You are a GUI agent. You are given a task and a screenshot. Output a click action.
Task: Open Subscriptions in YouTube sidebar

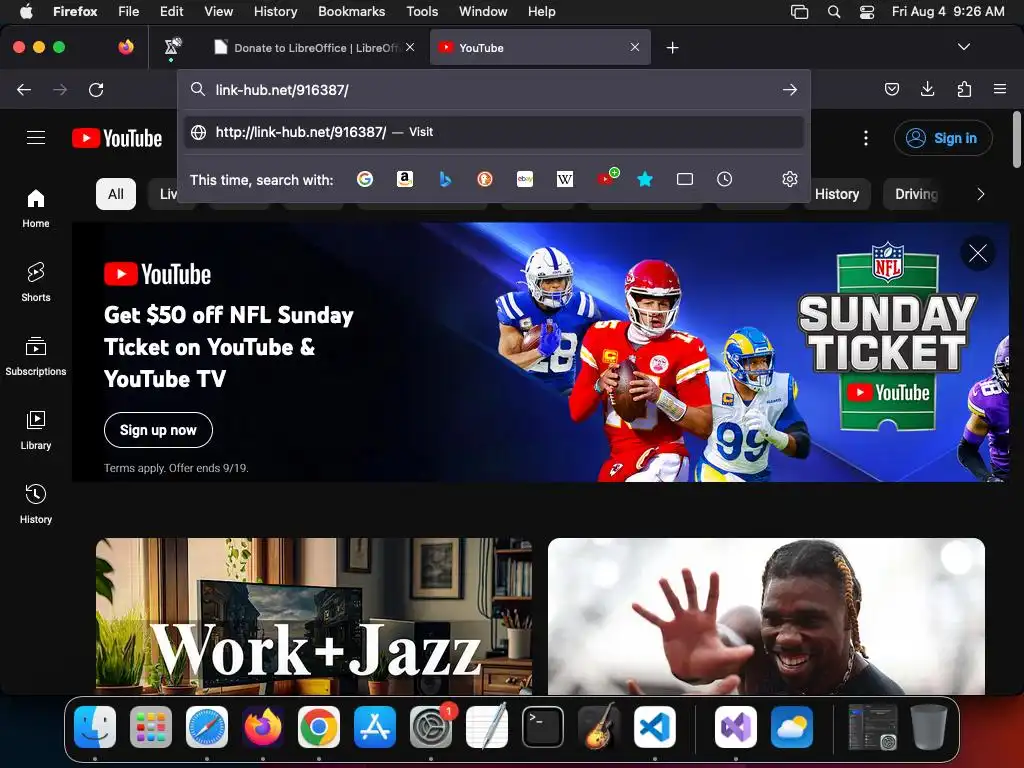click(x=36, y=356)
